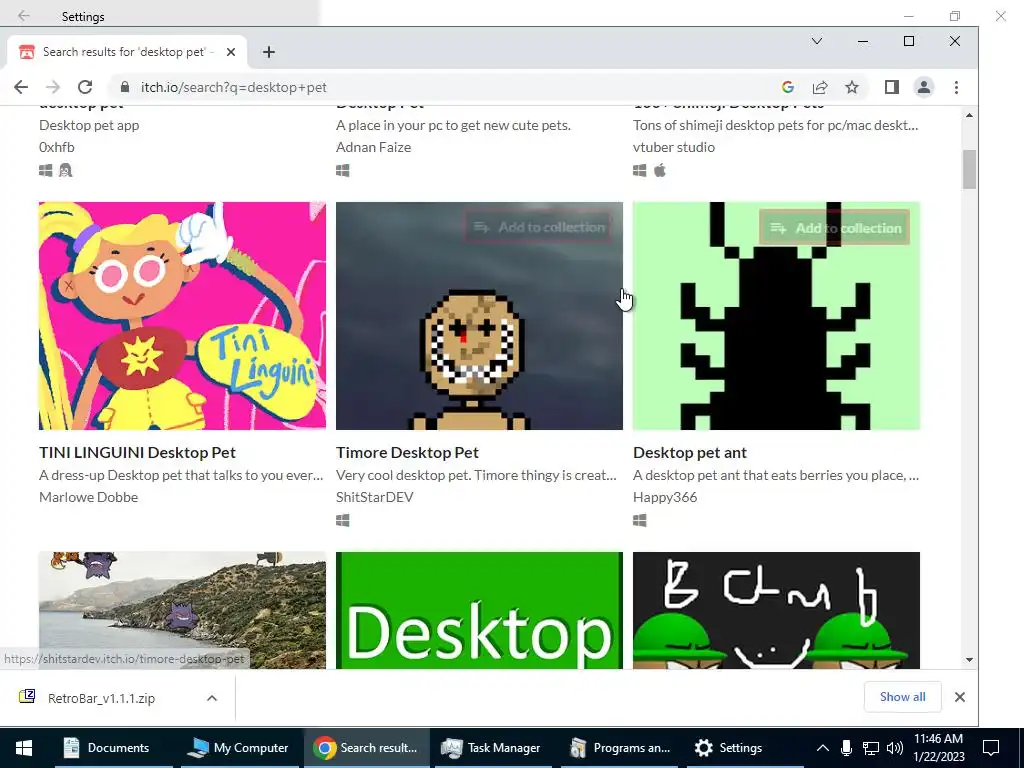Click the Windows icon under ShitStarDEV
Viewport: 1024px width, 768px height.
343,520
